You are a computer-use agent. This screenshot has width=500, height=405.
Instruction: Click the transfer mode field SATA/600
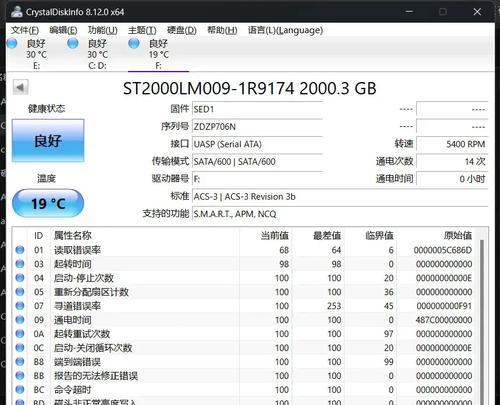coord(257,162)
